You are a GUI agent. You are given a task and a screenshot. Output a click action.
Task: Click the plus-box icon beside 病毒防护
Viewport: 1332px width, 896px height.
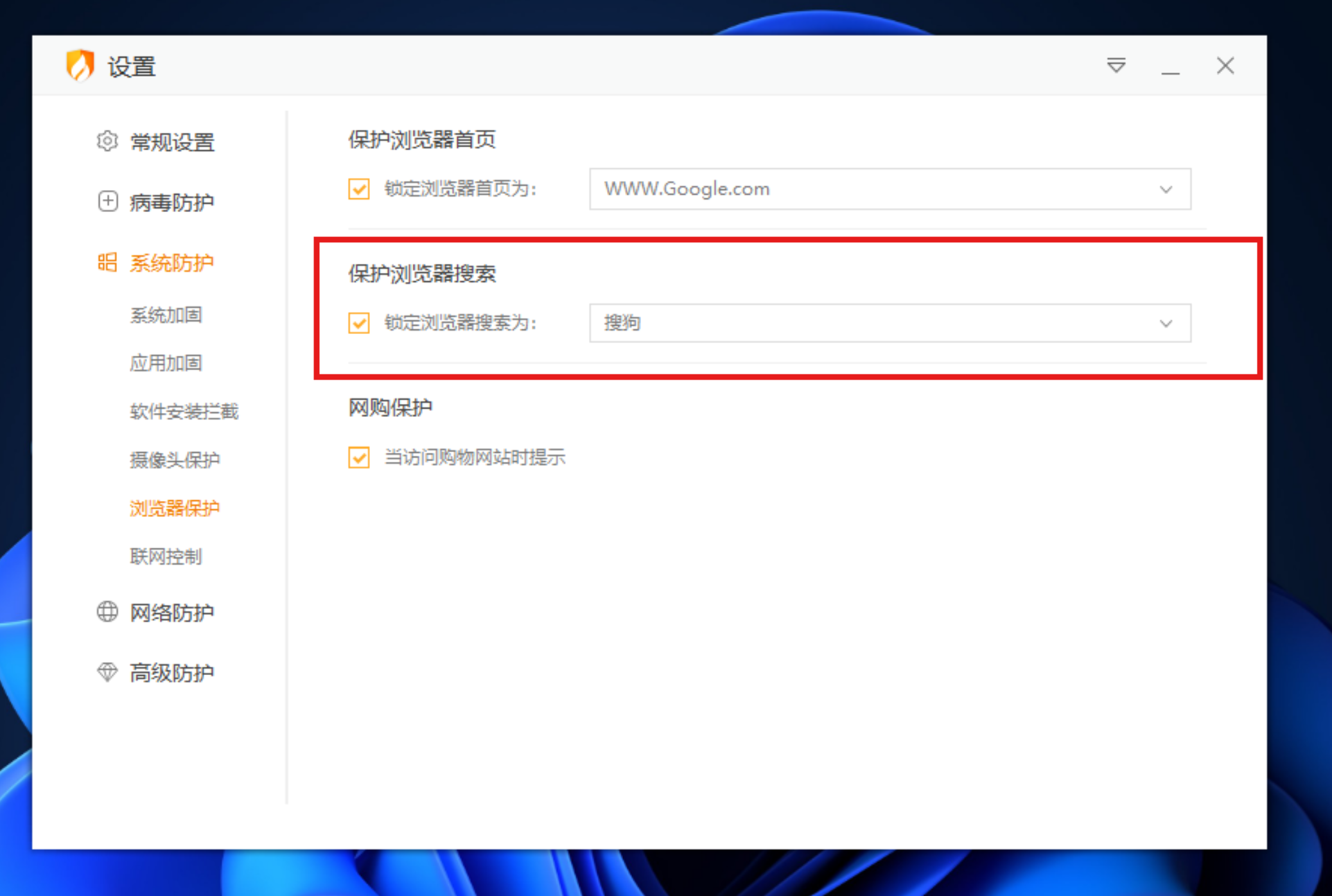tap(107, 201)
